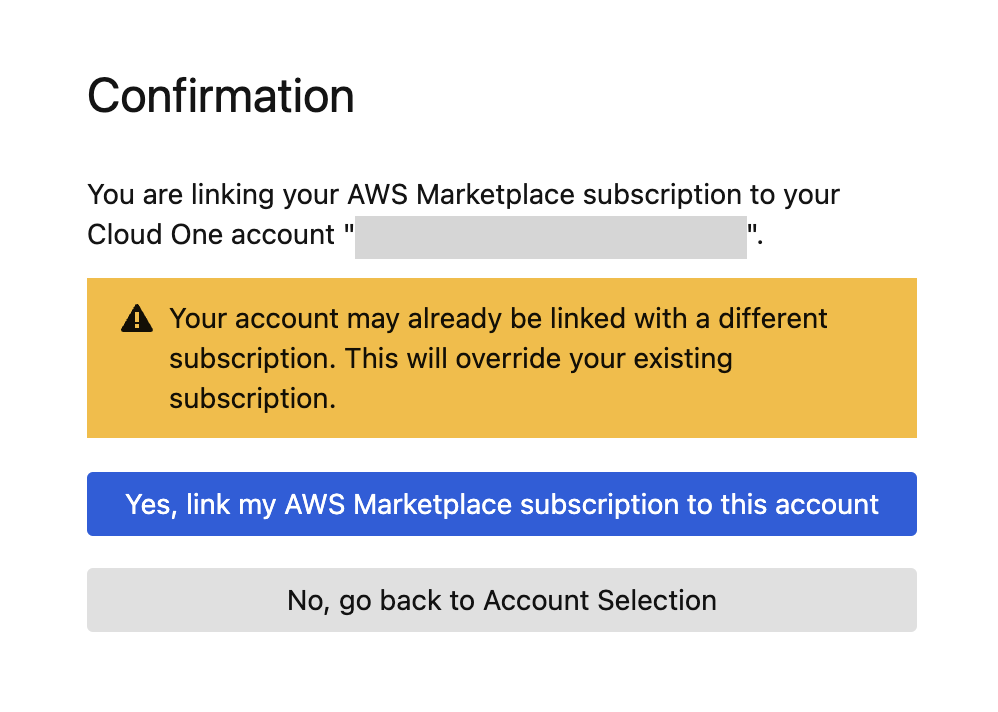Click the last warning word "subscription."

click(252, 398)
